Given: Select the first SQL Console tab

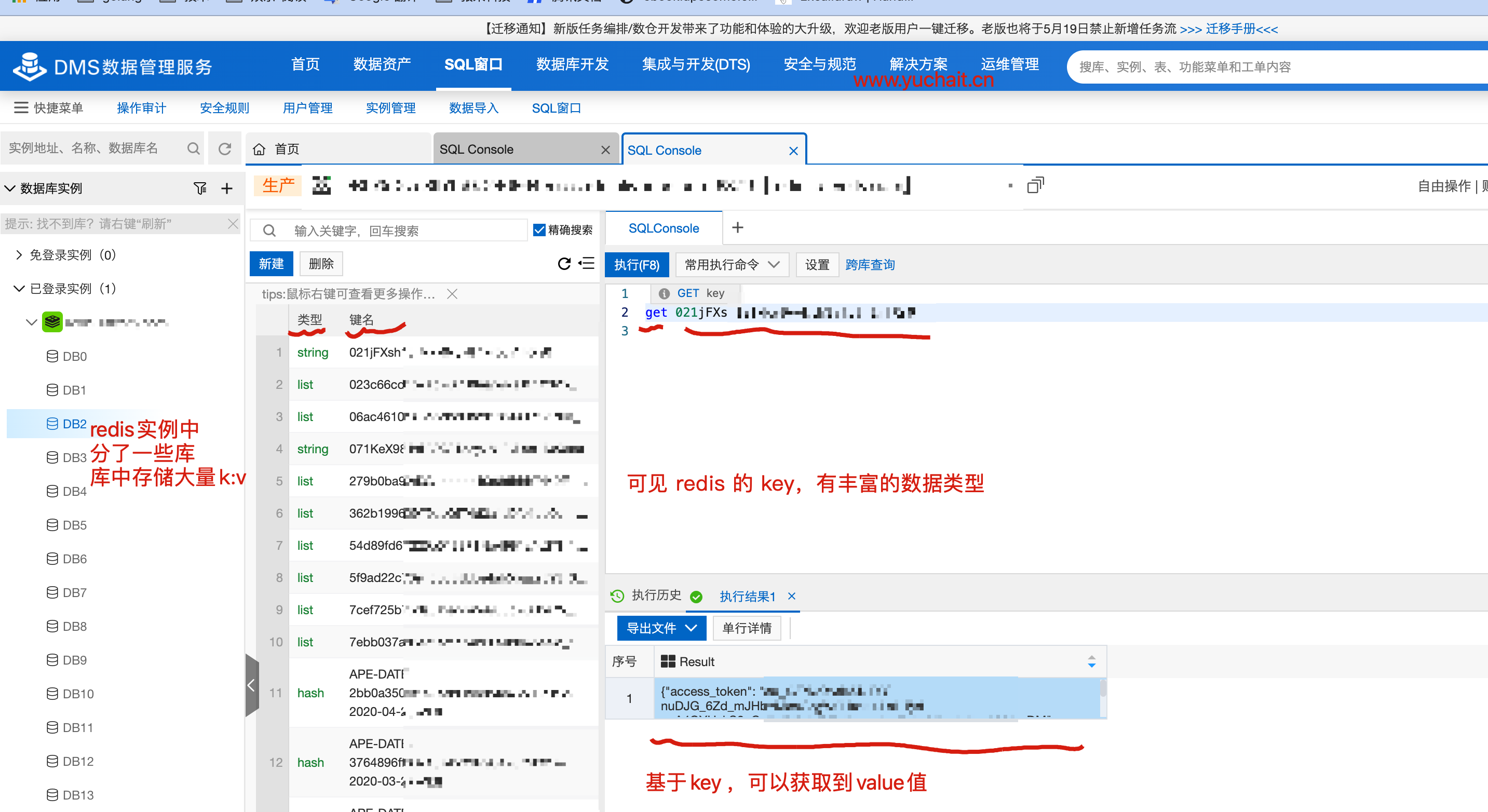Looking at the screenshot, I should point(476,150).
